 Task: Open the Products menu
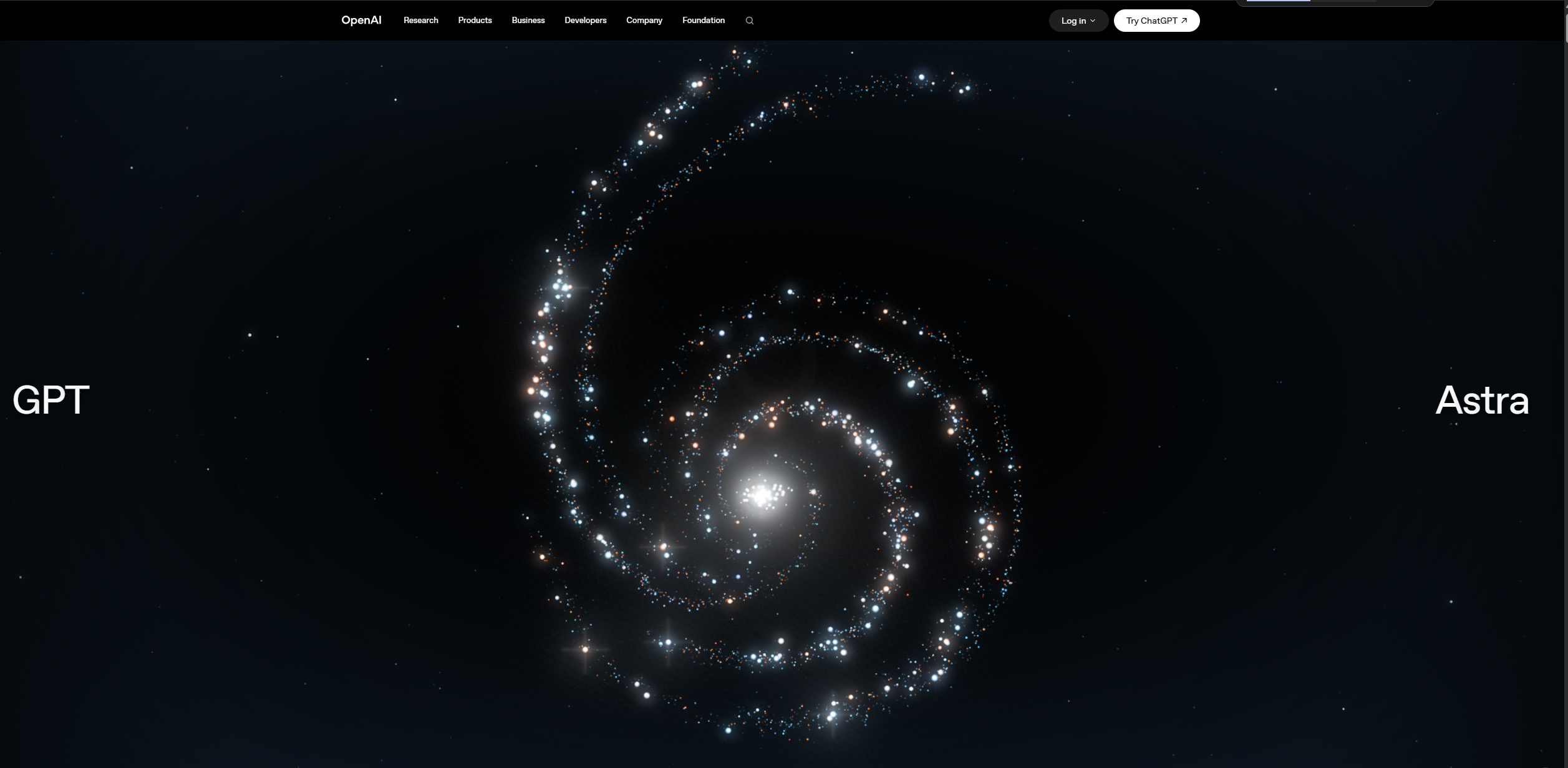[475, 21]
